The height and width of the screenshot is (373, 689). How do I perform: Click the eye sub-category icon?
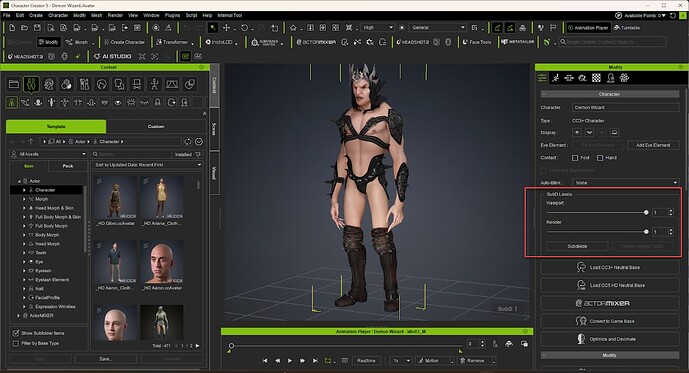[x=118, y=103]
